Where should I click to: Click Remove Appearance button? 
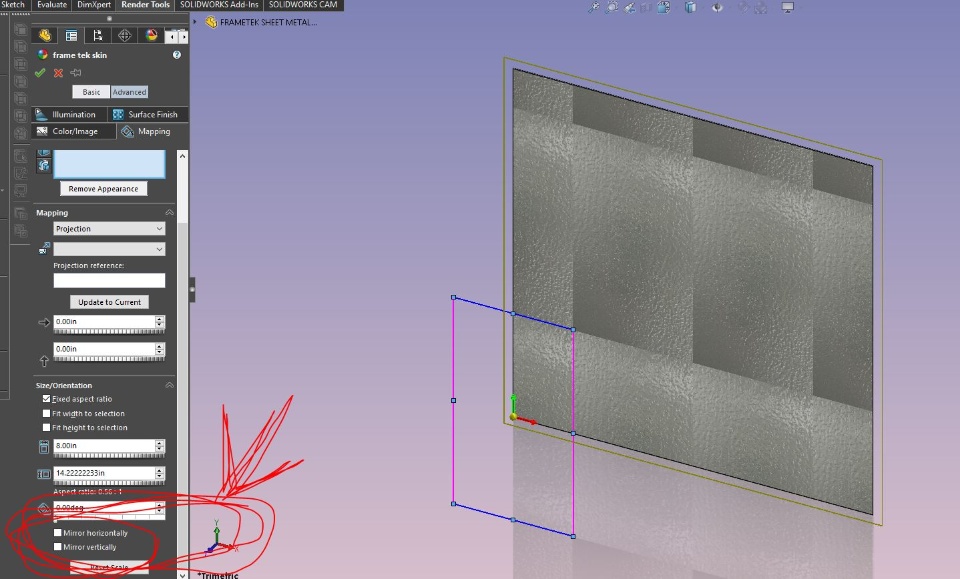[x=103, y=189]
